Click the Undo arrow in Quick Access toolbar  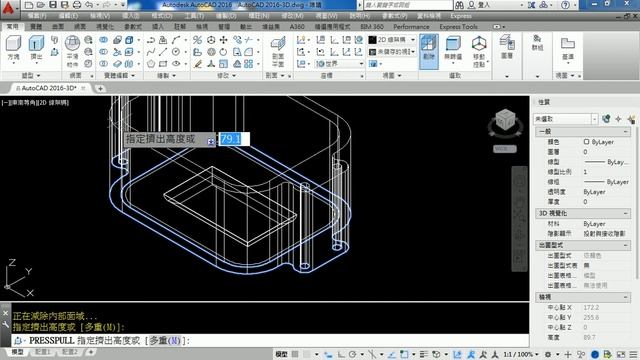(x=89, y=5)
